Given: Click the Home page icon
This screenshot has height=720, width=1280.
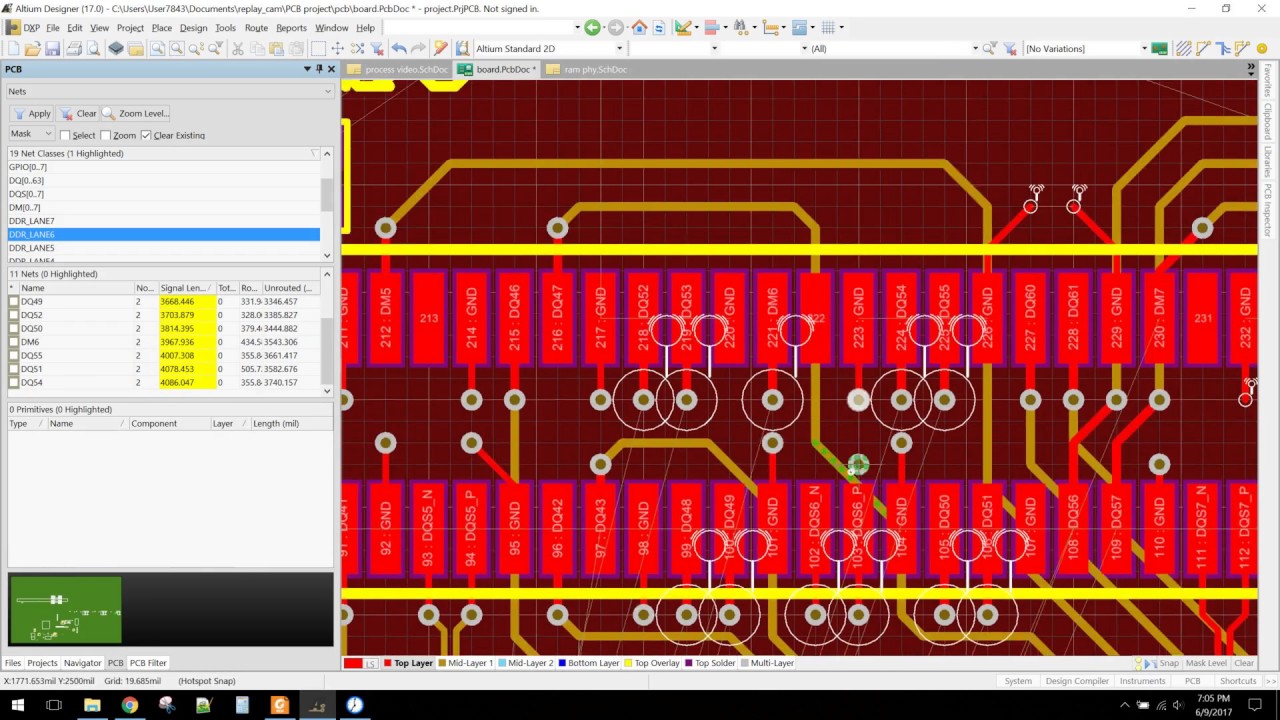Looking at the screenshot, I should point(639,28).
